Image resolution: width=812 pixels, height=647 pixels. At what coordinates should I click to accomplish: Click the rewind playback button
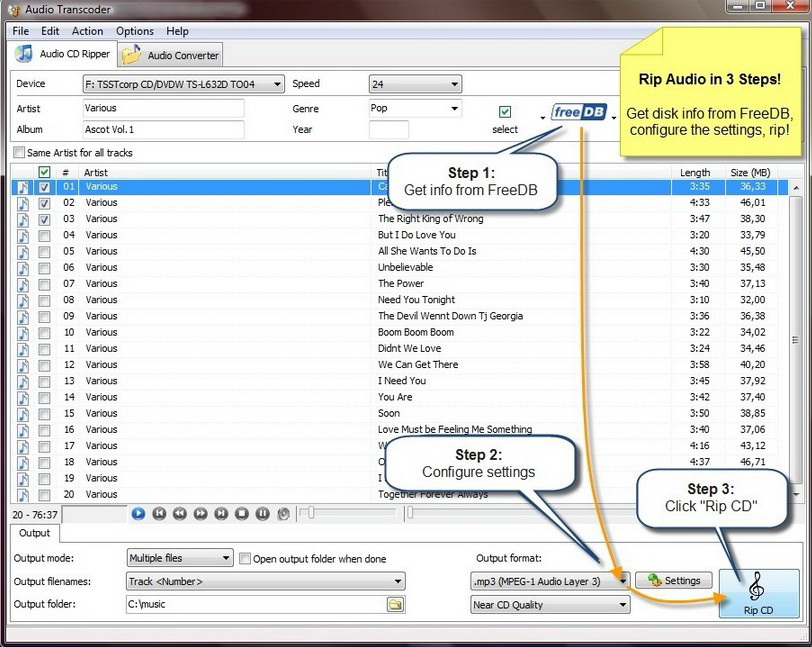pos(180,513)
